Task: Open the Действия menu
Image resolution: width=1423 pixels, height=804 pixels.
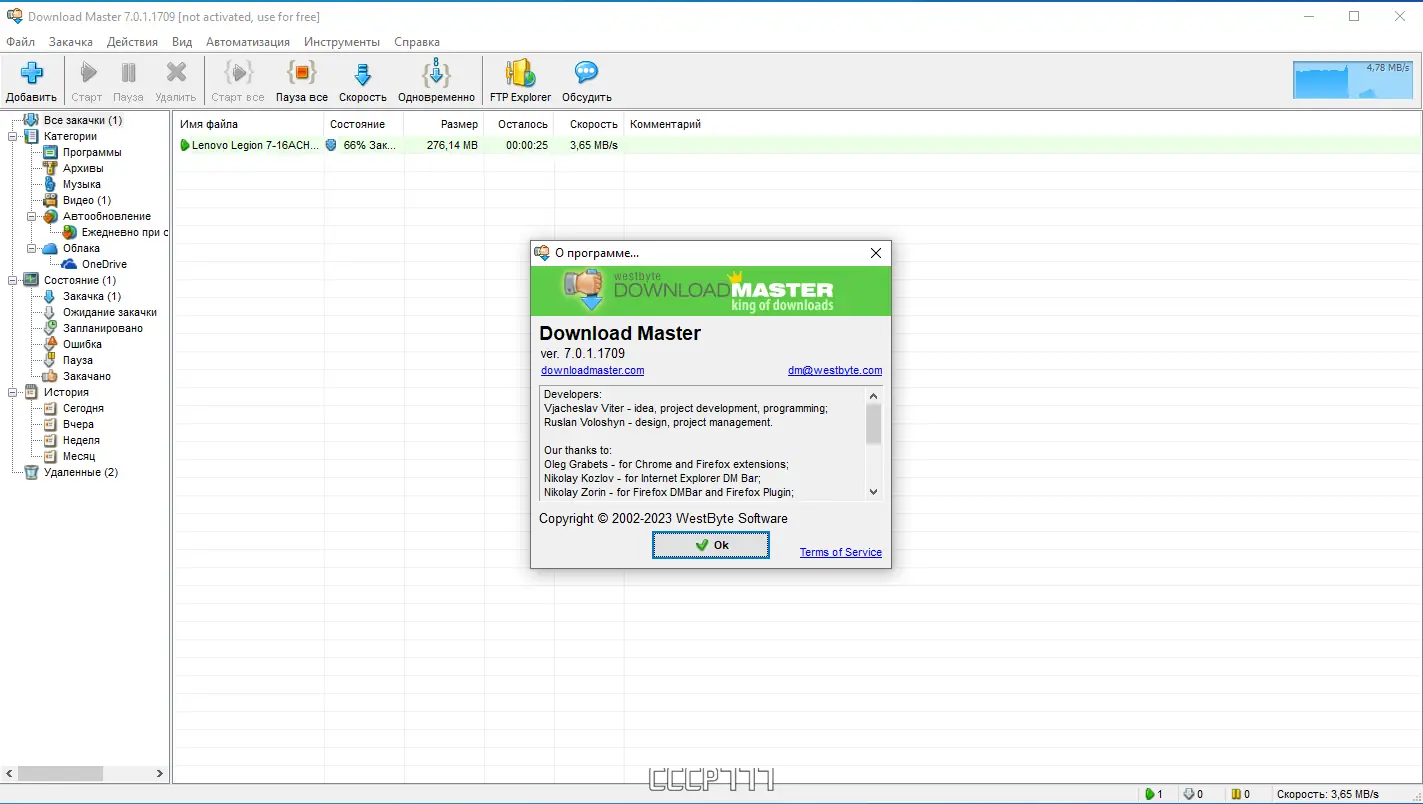Action: 132,42
